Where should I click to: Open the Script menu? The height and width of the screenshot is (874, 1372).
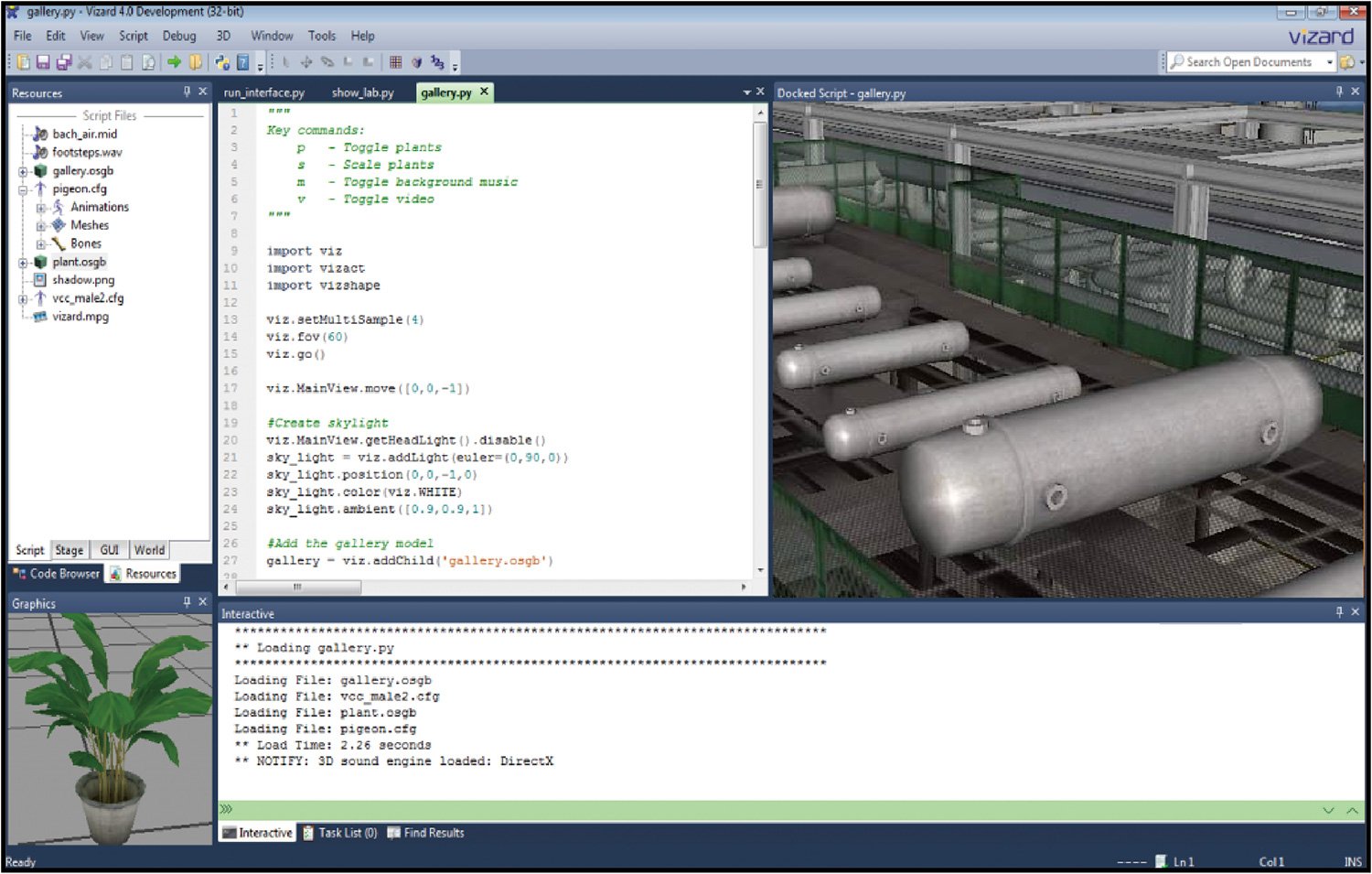coord(133,36)
